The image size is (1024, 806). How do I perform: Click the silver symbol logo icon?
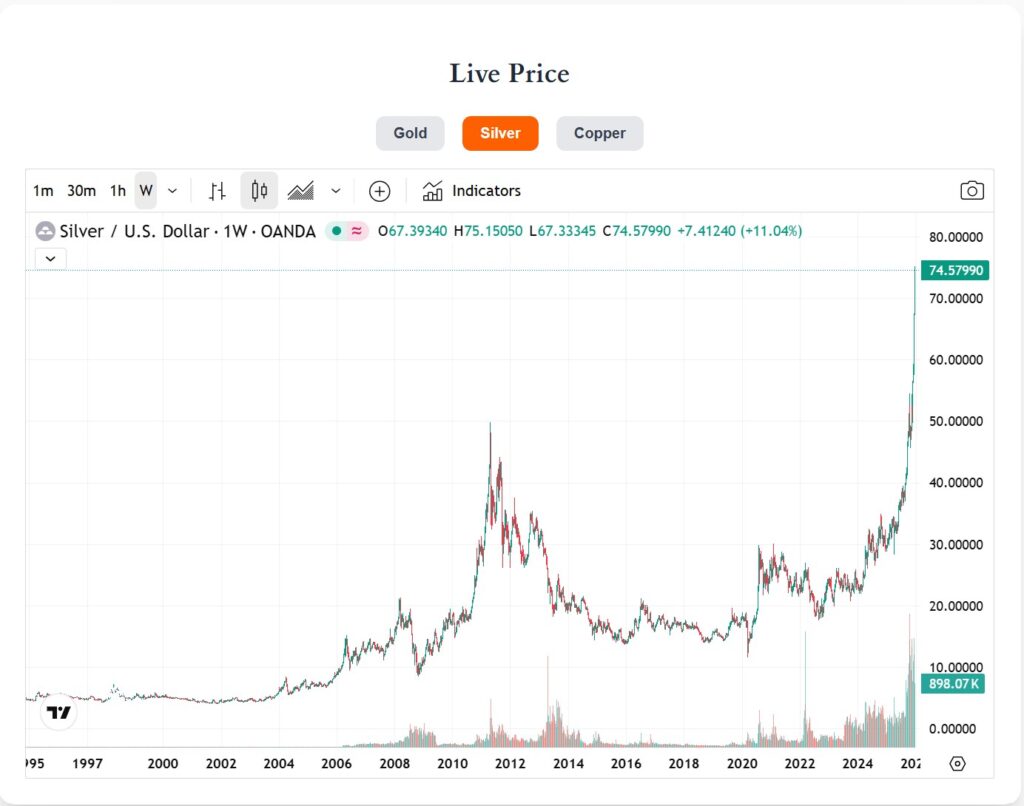click(45, 231)
